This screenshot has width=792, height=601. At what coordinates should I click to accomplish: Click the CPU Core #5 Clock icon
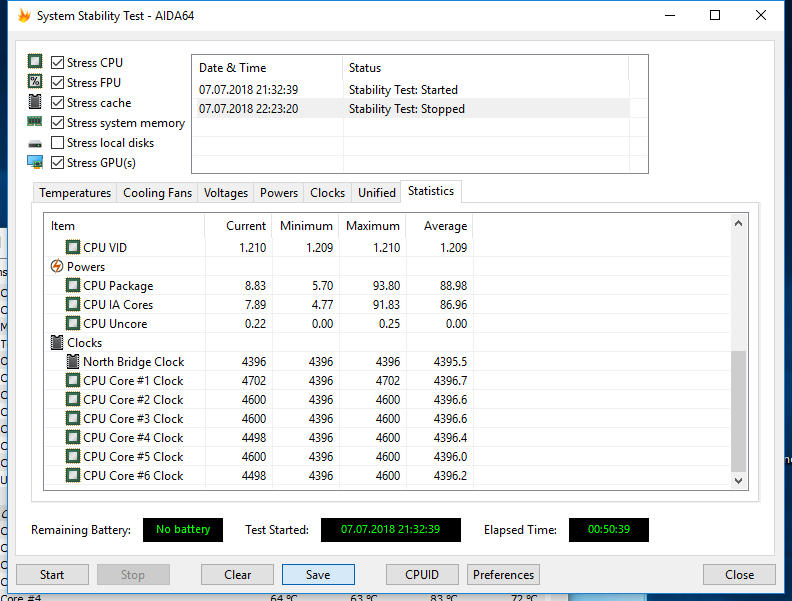(73, 457)
